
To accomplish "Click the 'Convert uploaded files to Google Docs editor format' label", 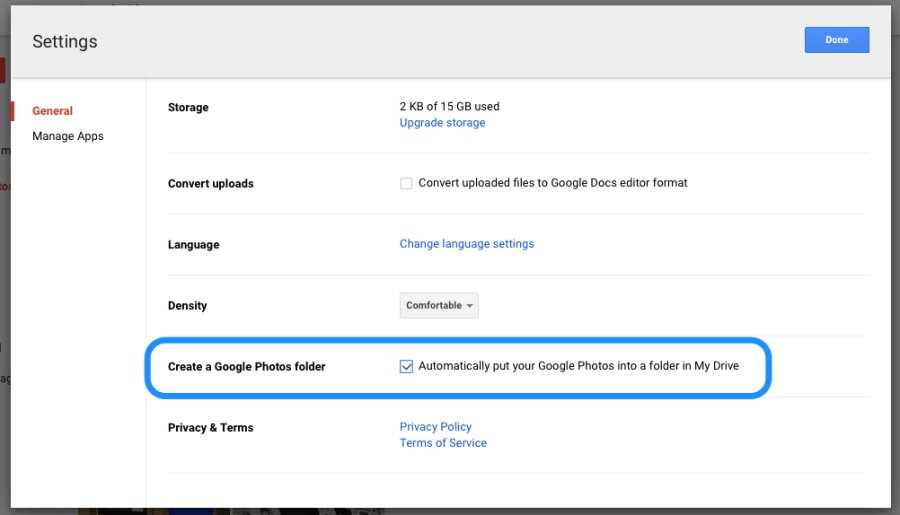I will pos(553,183).
